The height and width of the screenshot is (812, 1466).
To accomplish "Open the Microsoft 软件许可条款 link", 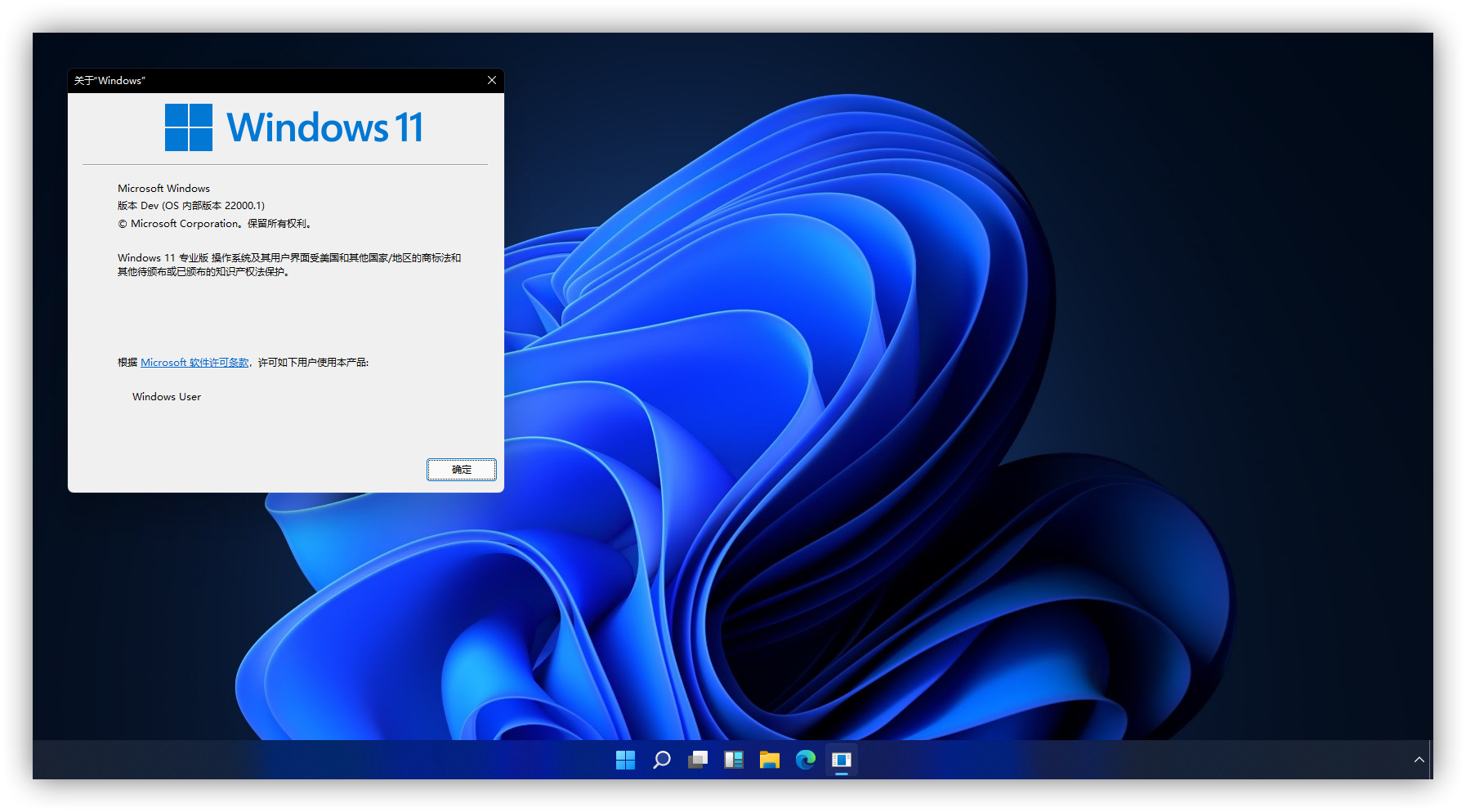I will point(194,363).
